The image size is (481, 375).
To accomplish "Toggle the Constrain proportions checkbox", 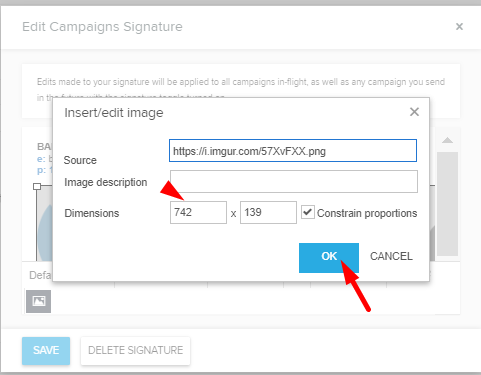I will (308, 212).
